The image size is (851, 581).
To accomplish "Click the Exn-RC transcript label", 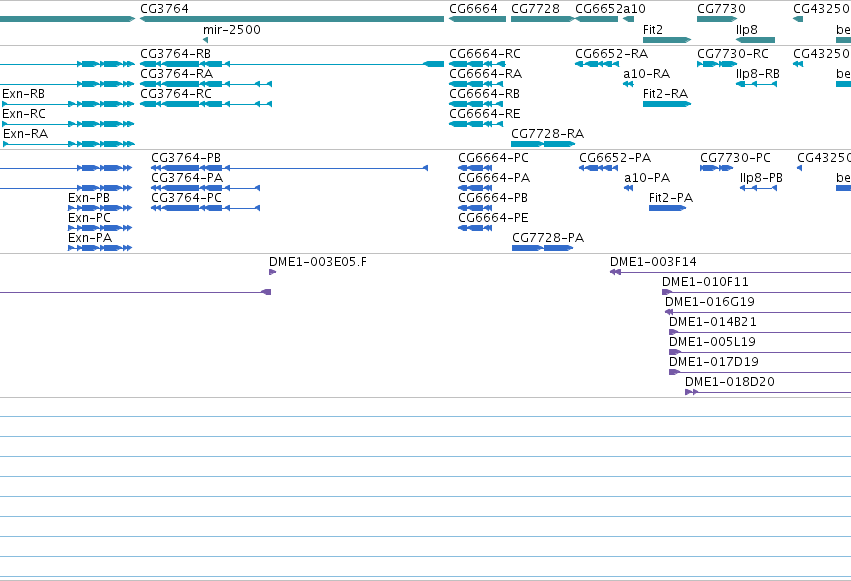I will click(x=24, y=114).
